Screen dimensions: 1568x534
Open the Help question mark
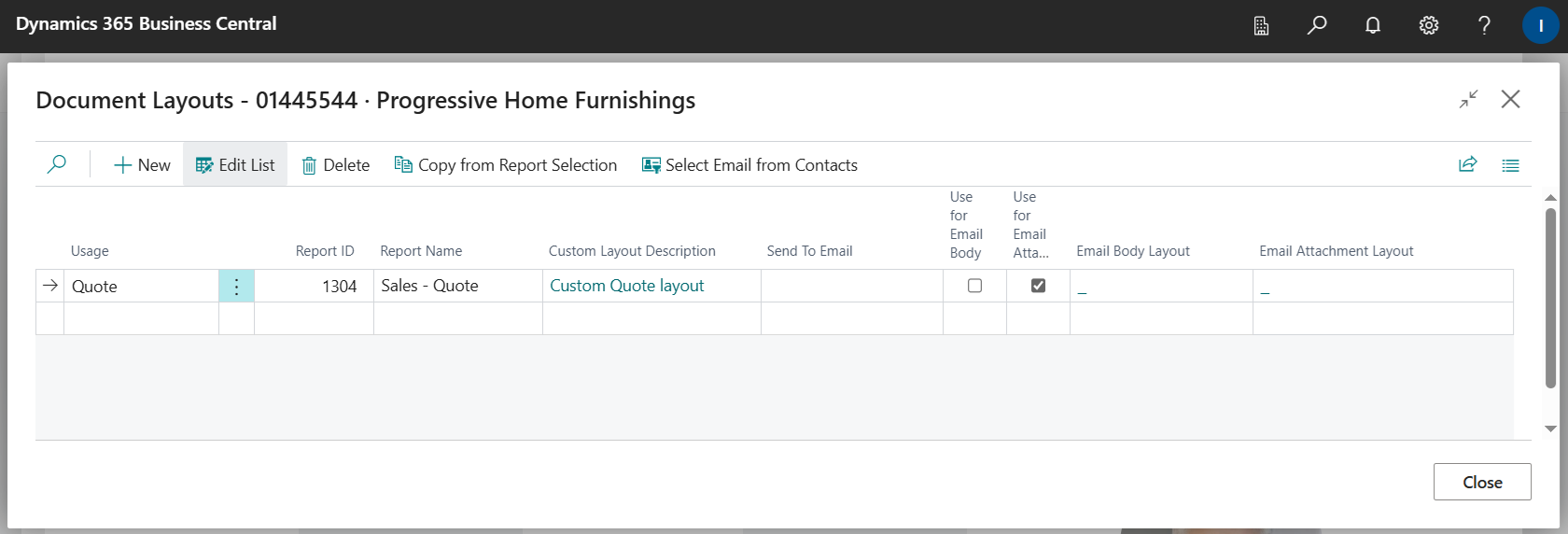tap(1485, 25)
